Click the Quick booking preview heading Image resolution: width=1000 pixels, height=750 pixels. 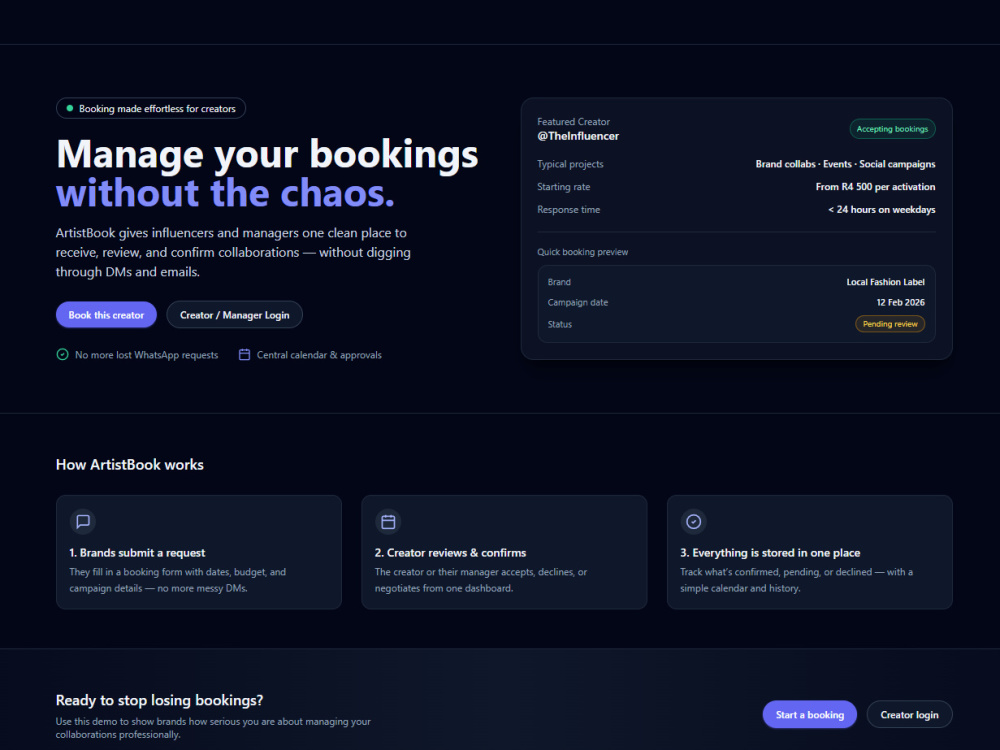[x=582, y=252]
